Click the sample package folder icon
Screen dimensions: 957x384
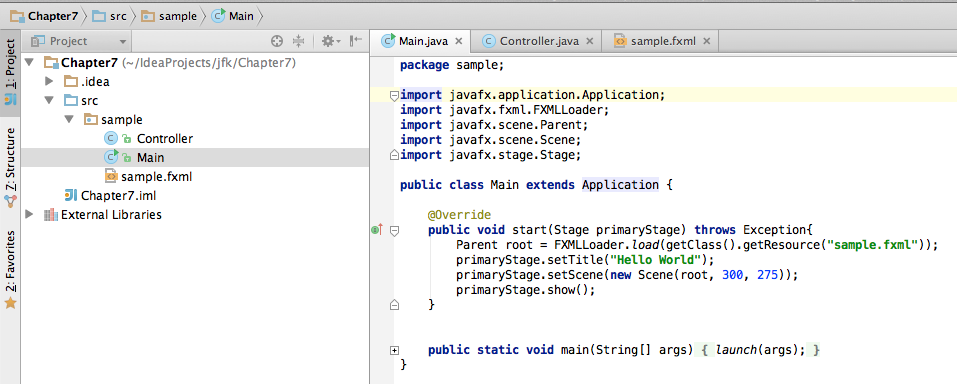90,119
